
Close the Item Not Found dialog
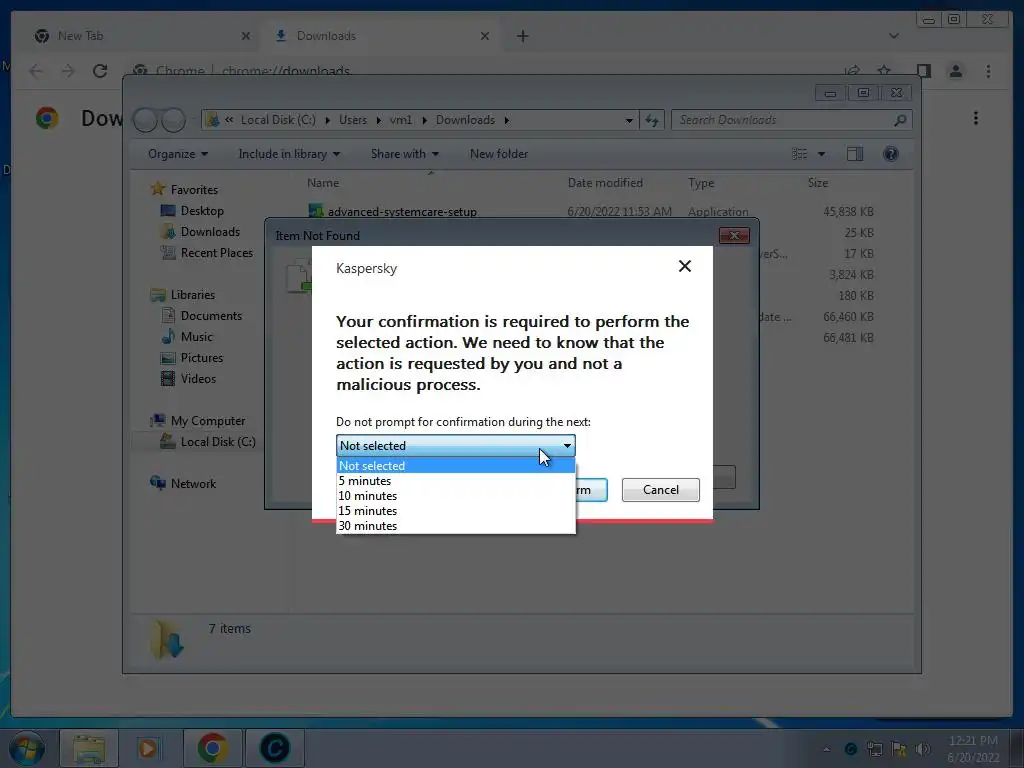click(733, 236)
